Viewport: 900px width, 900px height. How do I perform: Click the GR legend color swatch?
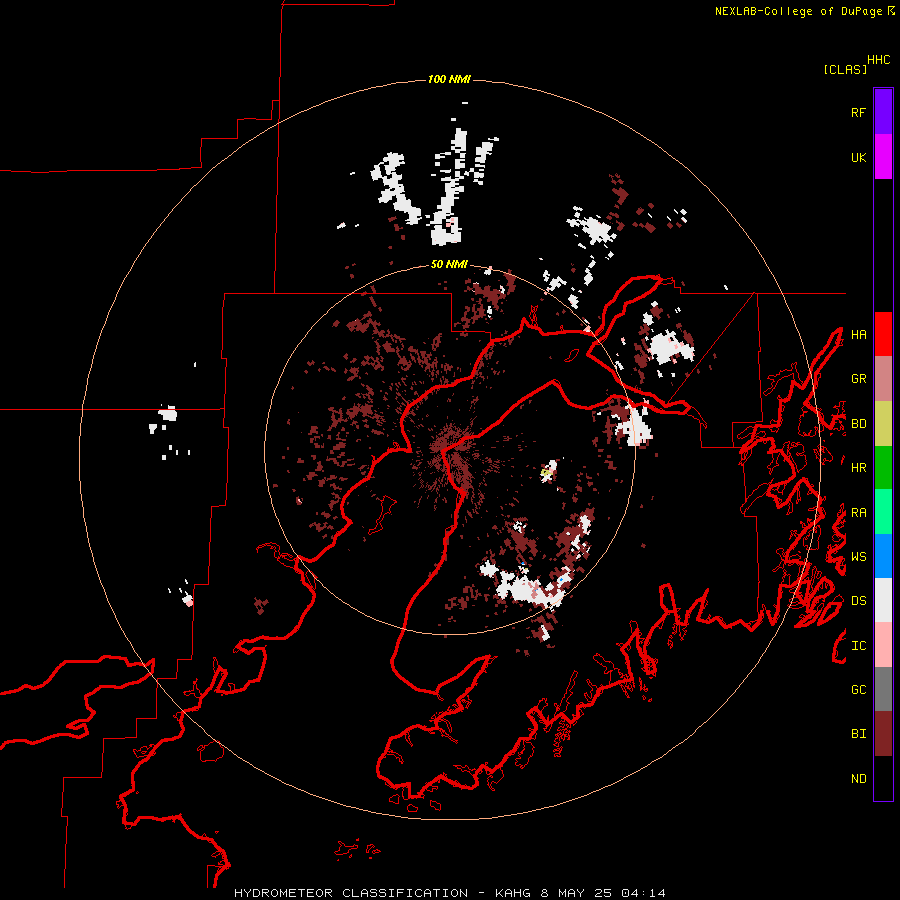[883, 379]
